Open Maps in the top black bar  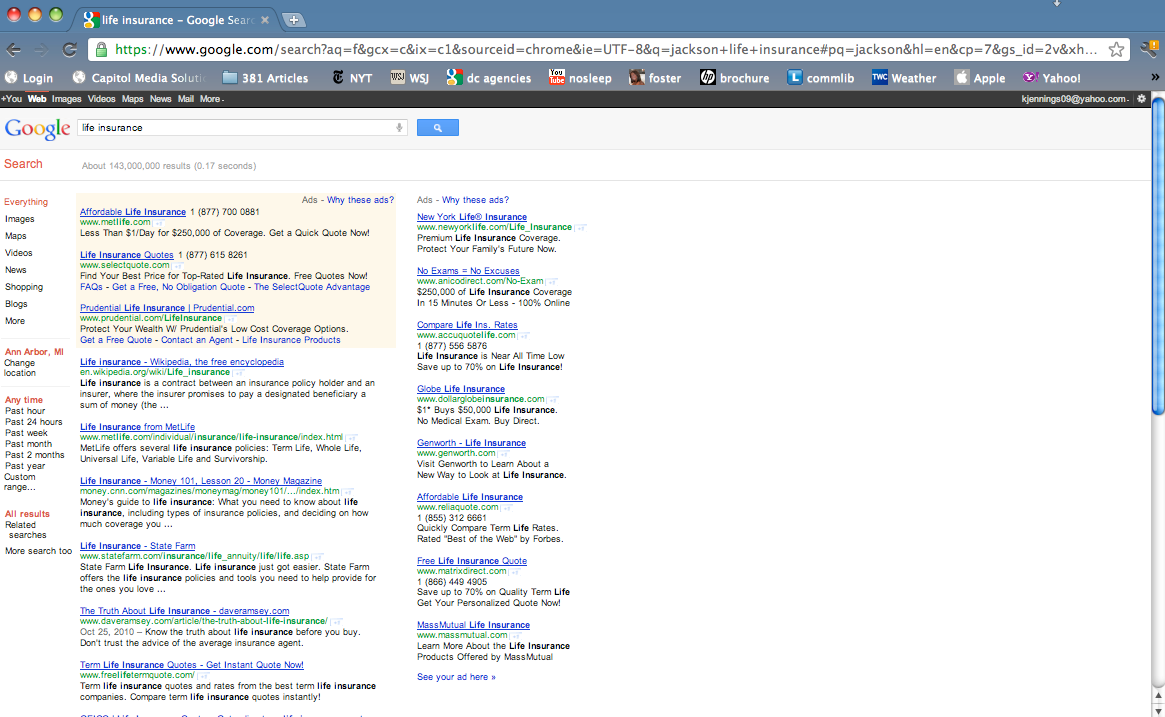[132, 99]
